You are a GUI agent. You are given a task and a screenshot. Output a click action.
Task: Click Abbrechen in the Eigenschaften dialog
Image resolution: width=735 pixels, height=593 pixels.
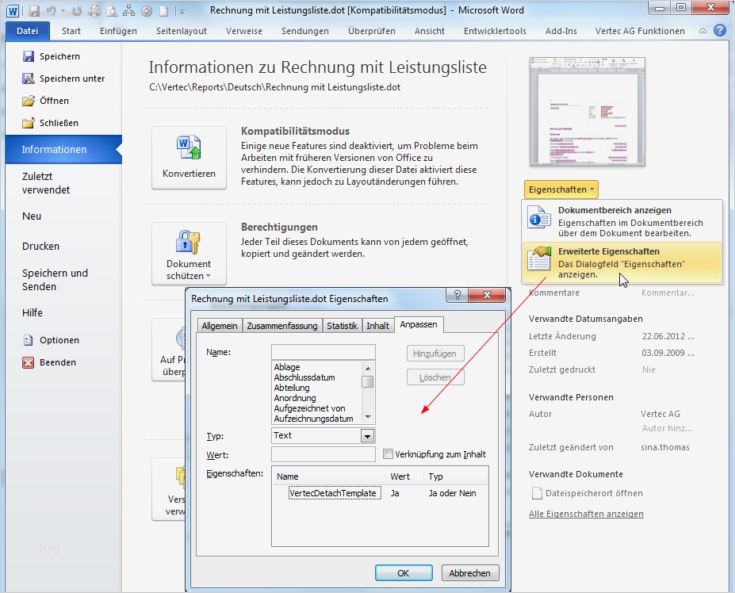pos(470,573)
